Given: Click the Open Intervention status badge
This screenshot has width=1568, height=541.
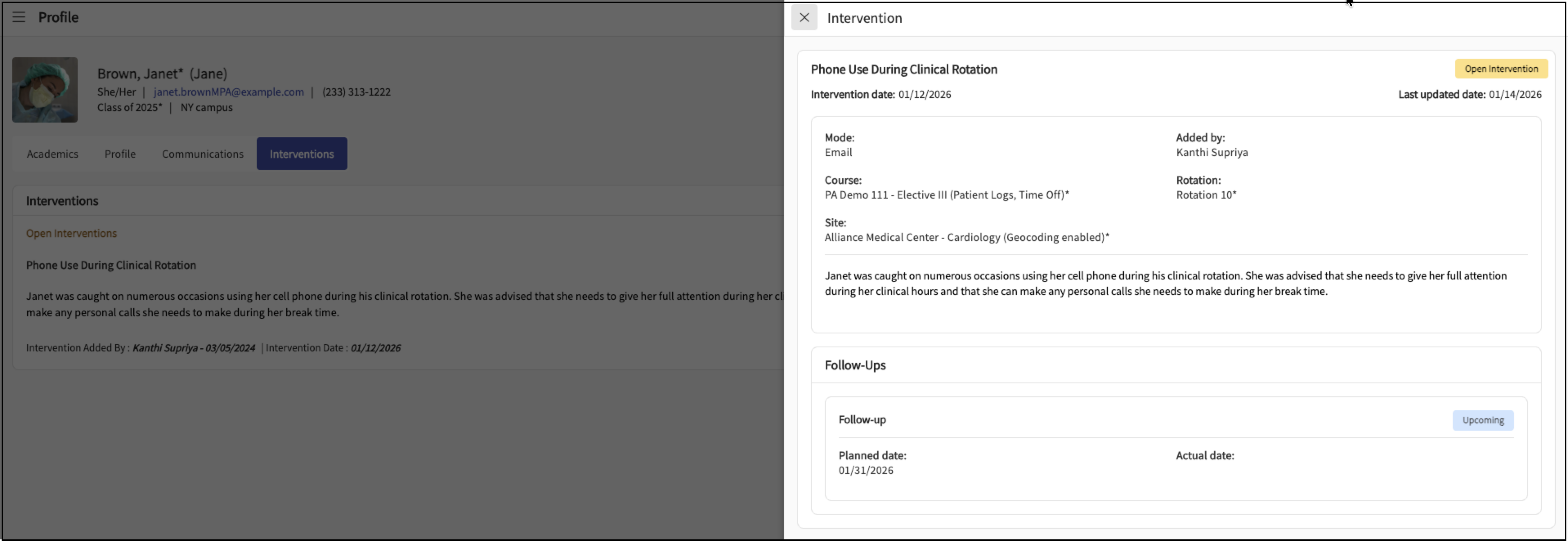Looking at the screenshot, I should [x=1501, y=69].
